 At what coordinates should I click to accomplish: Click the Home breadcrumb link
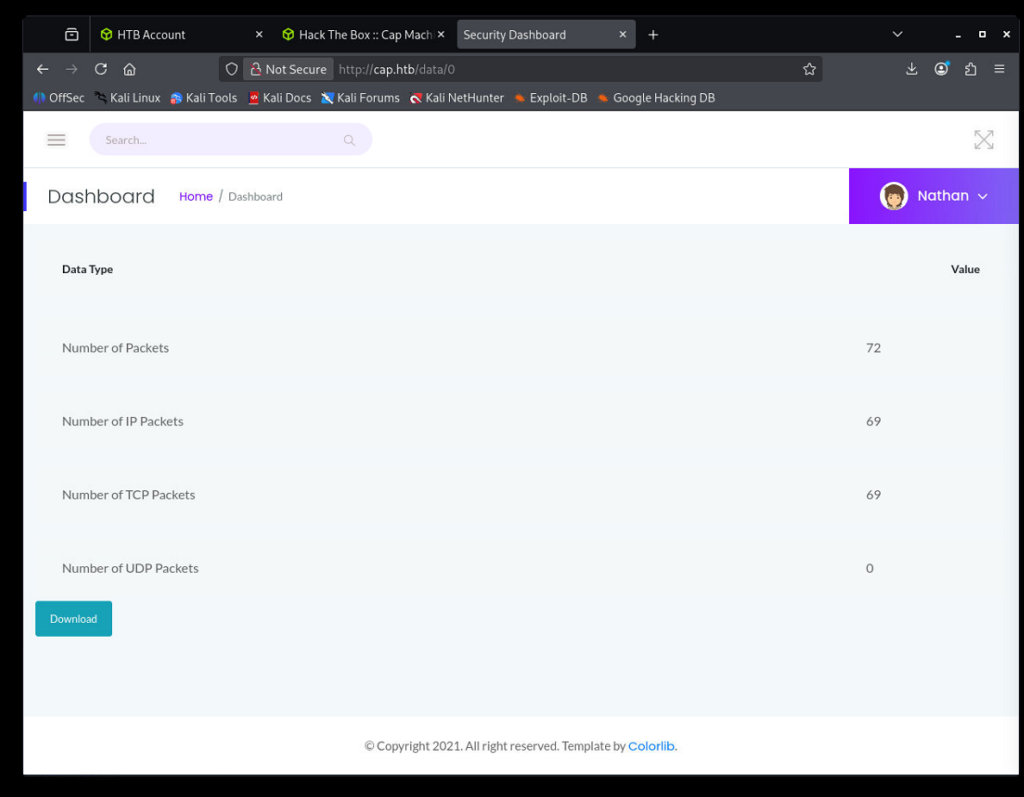196,197
